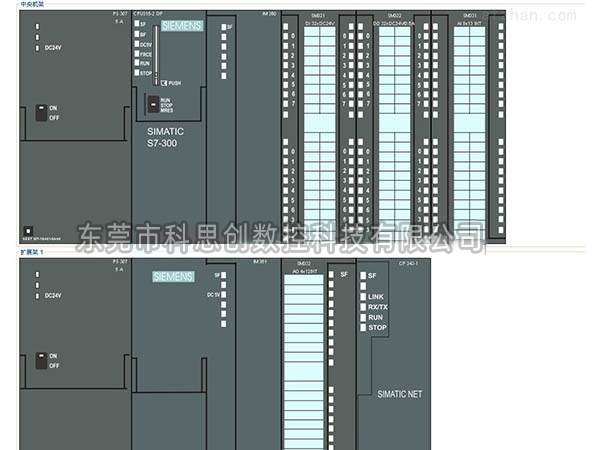This screenshot has height=450, width=600.
Task: Click the SM321 front connector label strip
Action: click(x=320, y=134)
